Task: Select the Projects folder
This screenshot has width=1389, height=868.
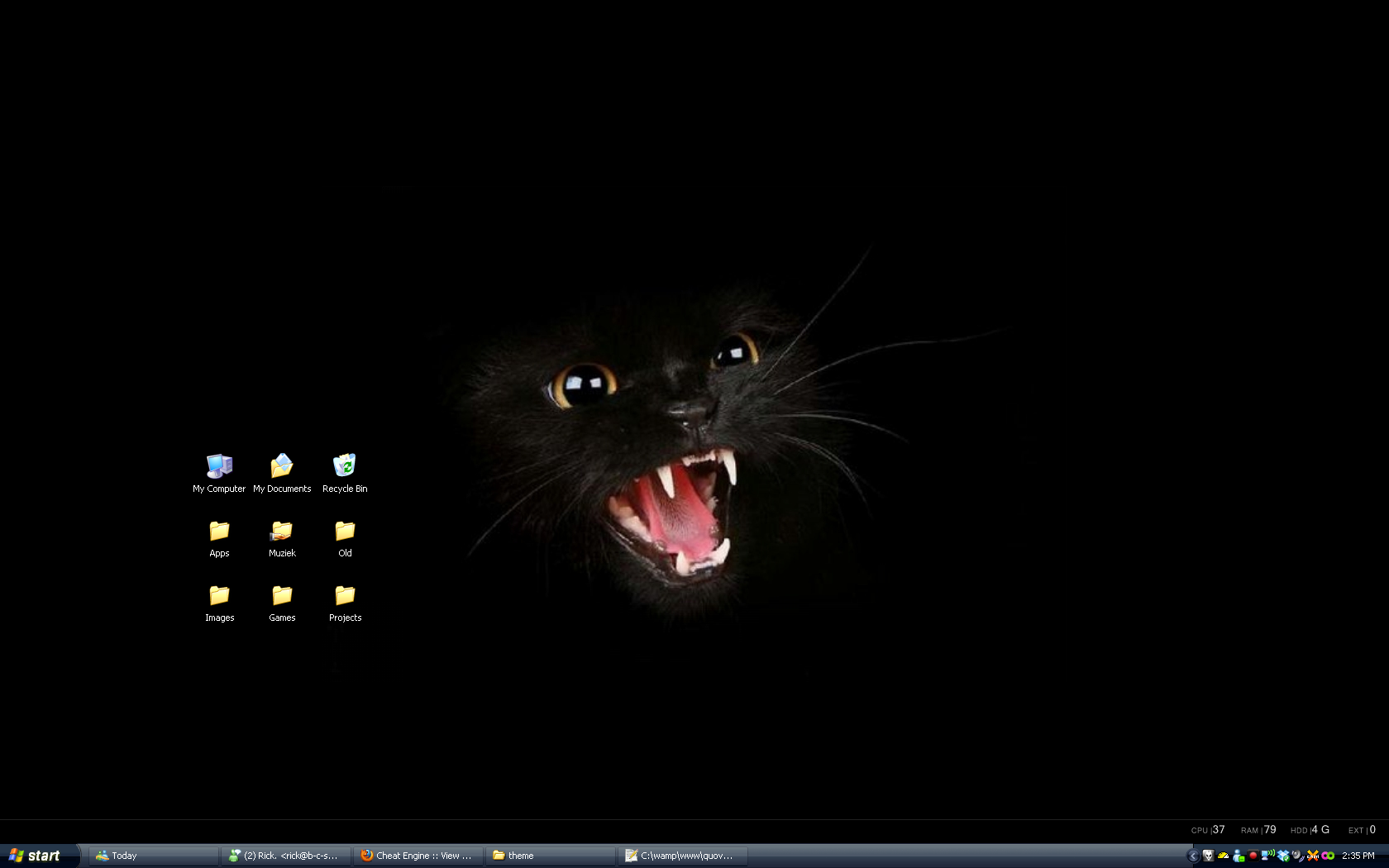Action: coord(345,603)
